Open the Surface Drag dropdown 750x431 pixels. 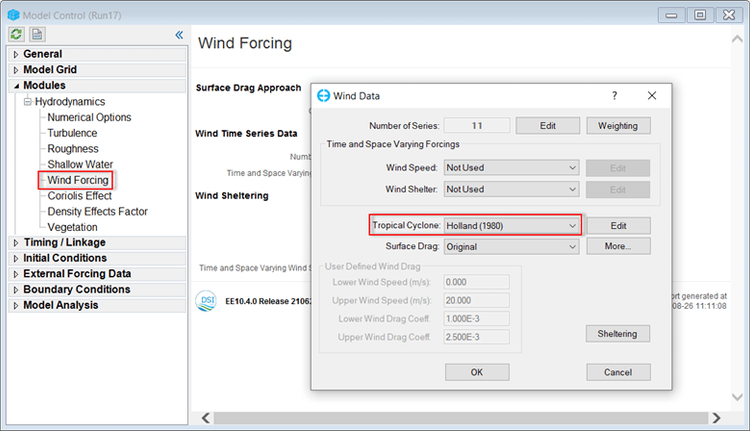(511, 247)
